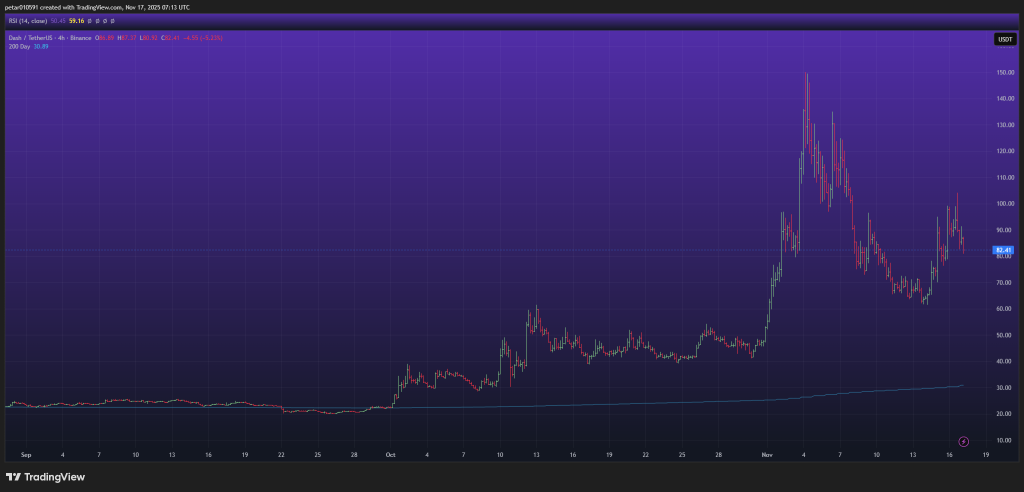
Task: Click the pink lightning bolt event icon
Action: [x=963, y=441]
